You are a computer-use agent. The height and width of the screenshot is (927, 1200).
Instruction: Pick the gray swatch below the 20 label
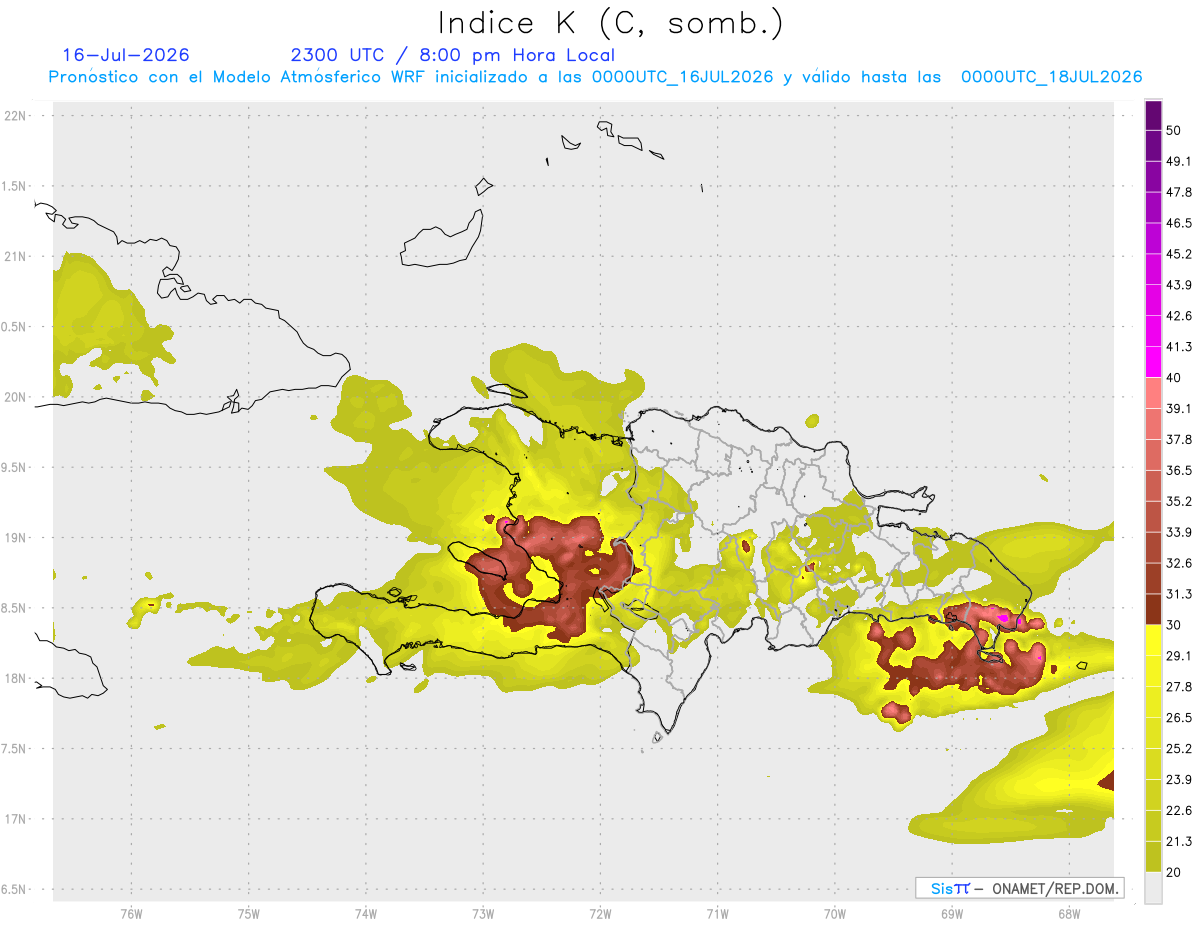[x=1153, y=888]
